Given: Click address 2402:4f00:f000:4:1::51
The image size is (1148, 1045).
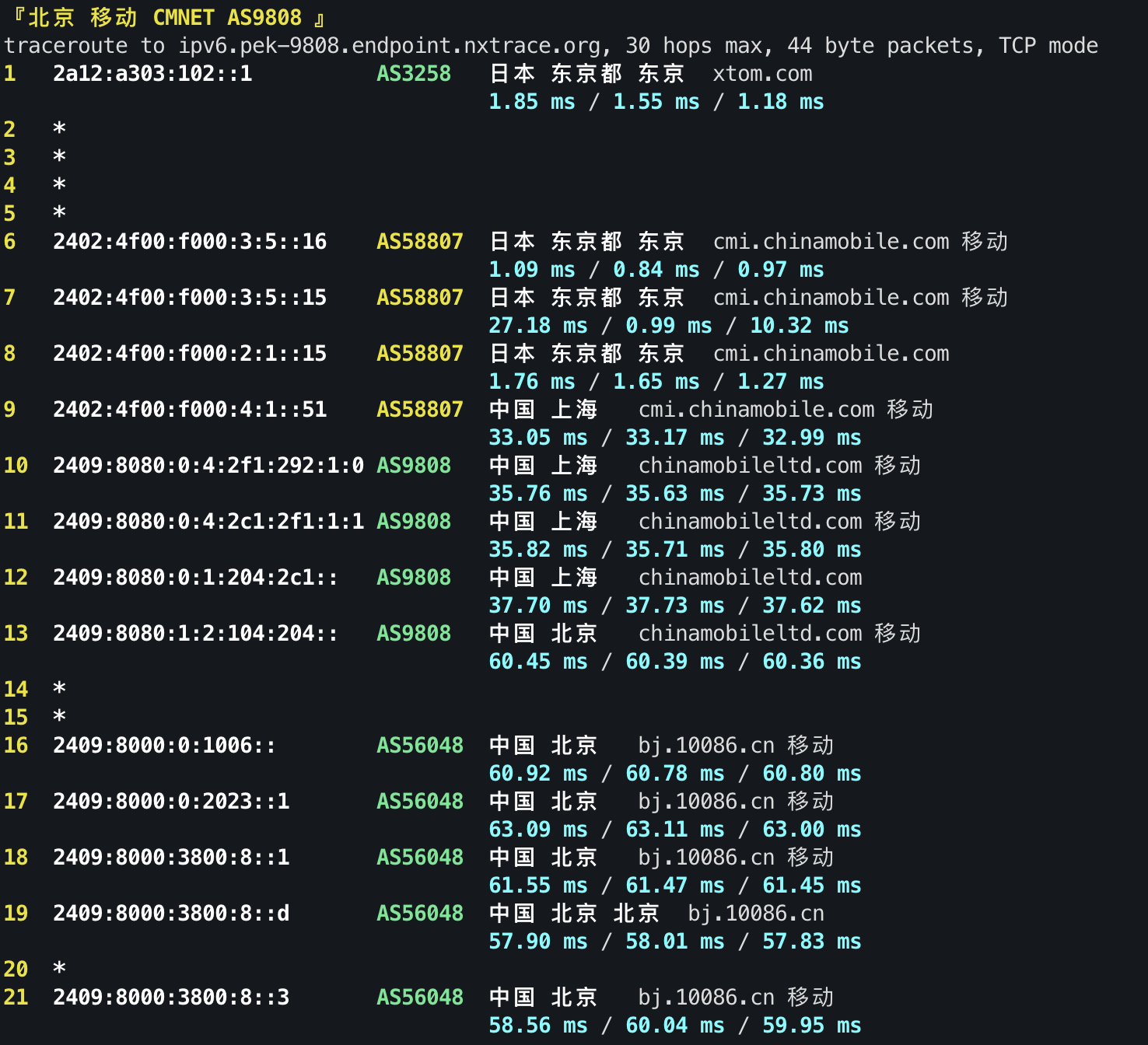Looking at the screenshot, I should pos(190,410).
